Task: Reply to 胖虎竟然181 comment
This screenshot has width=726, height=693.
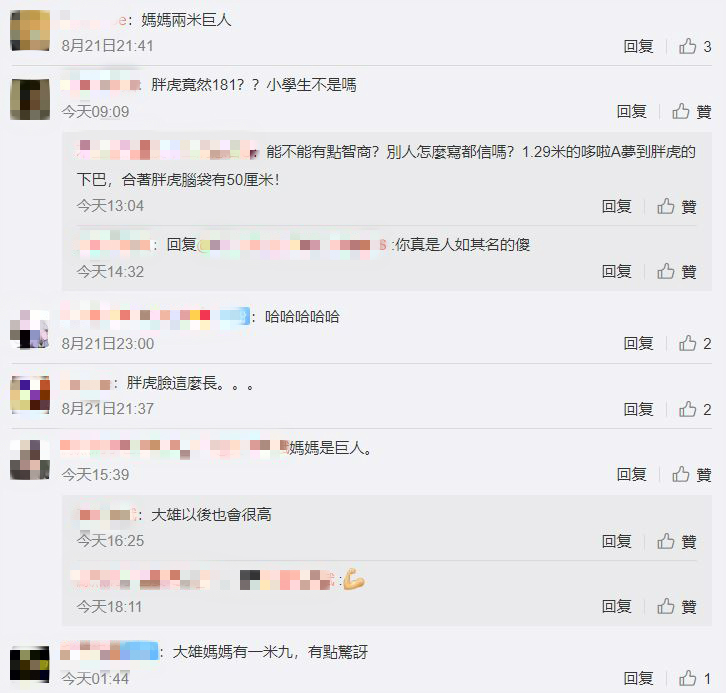Action: click(x=632, y=112)
